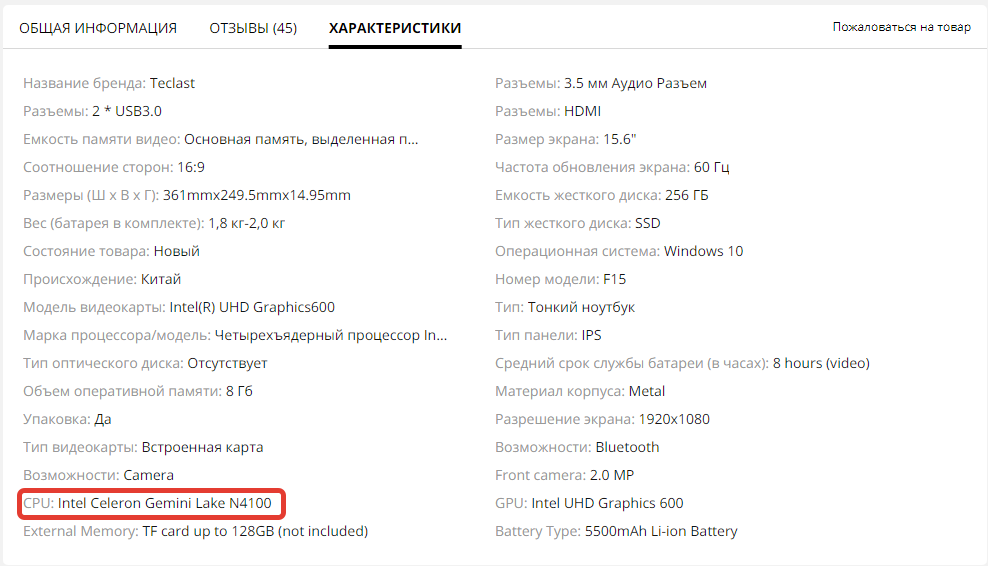Select the ХАРАКТЕРИСТИКИ tab
This screenshot has height=566, width=988.
(395, 28)
